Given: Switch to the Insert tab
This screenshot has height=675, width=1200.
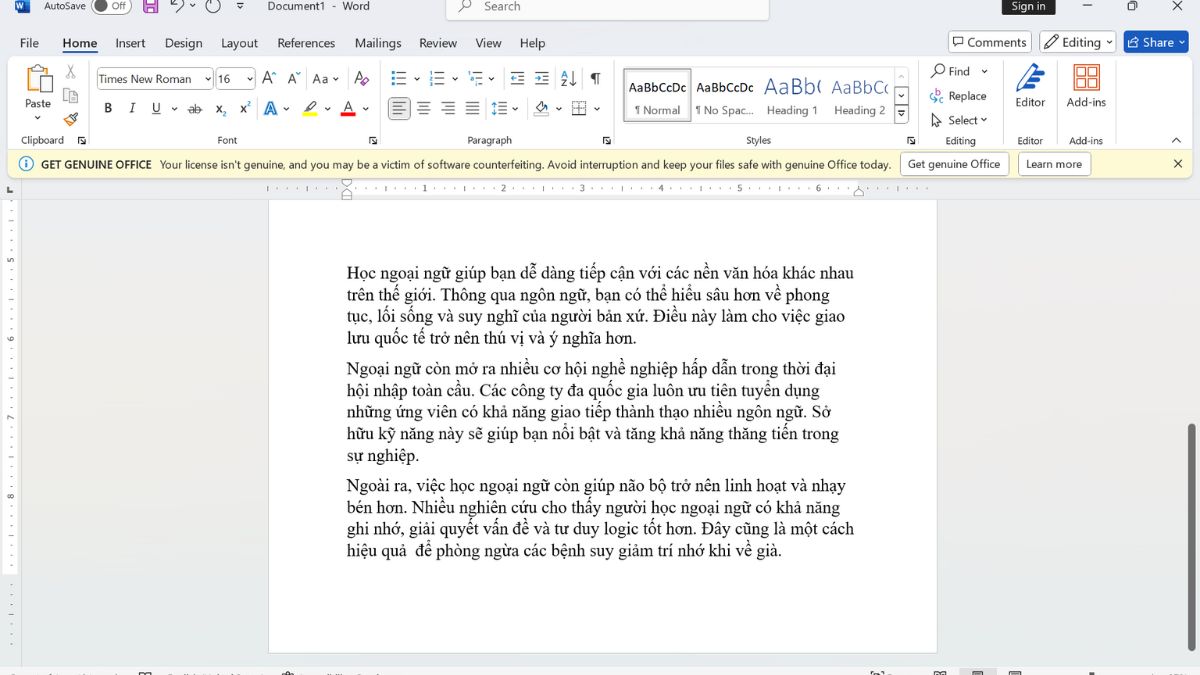Looking at the screenshot, I should pyautogui.click(x=130, y=43).
